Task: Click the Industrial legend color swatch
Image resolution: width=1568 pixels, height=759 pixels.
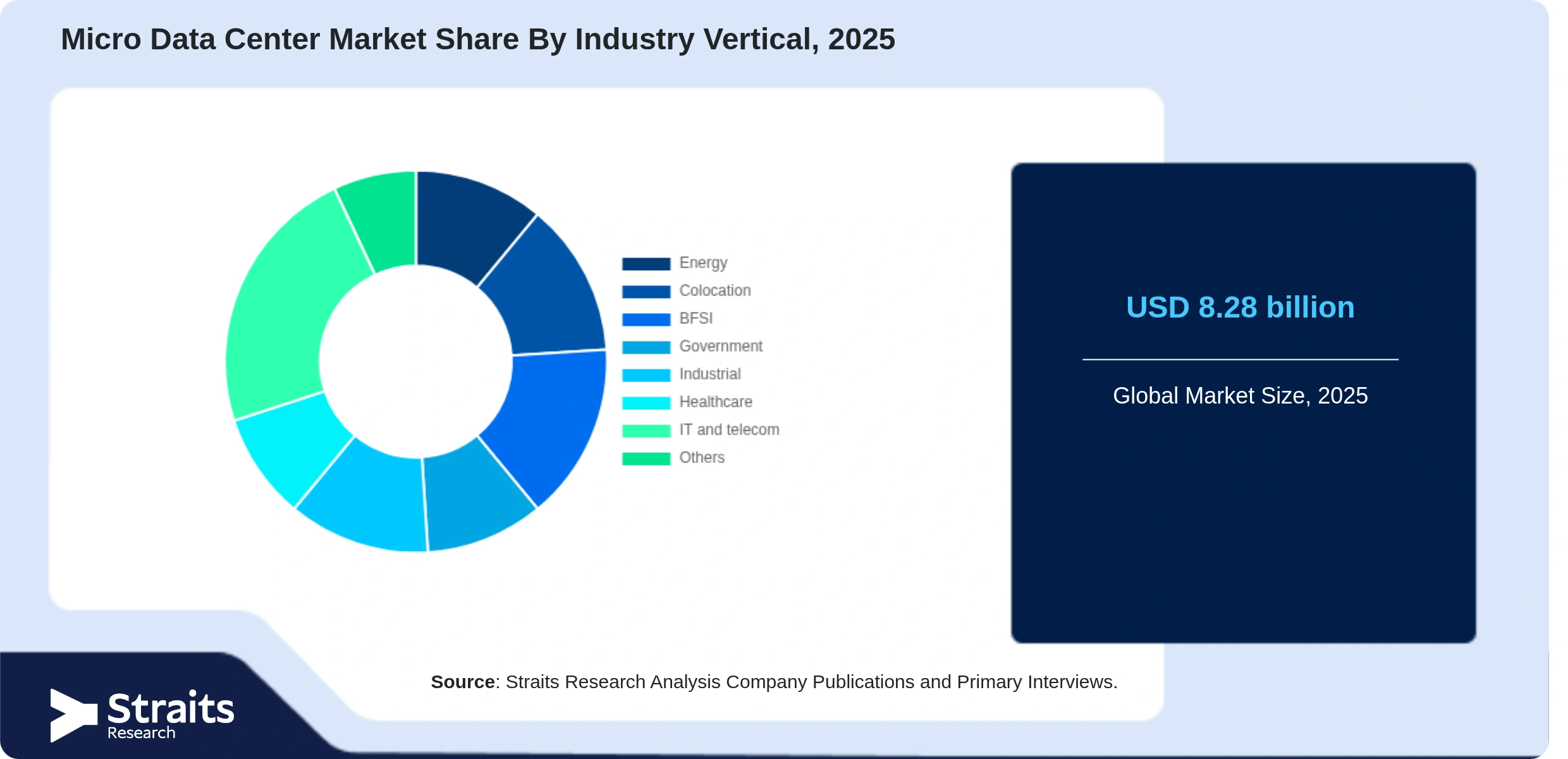Action: pyautogui.click(x=646, y=375)
